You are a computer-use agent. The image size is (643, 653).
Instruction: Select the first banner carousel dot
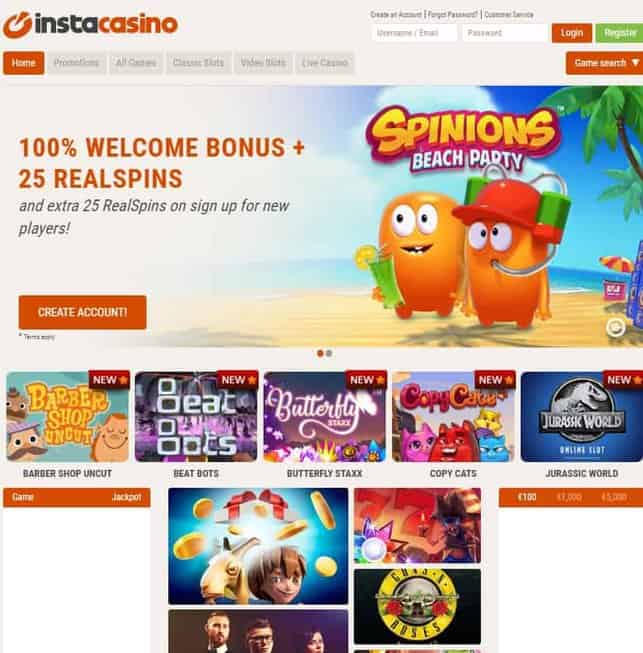click(x=320, y=353)
